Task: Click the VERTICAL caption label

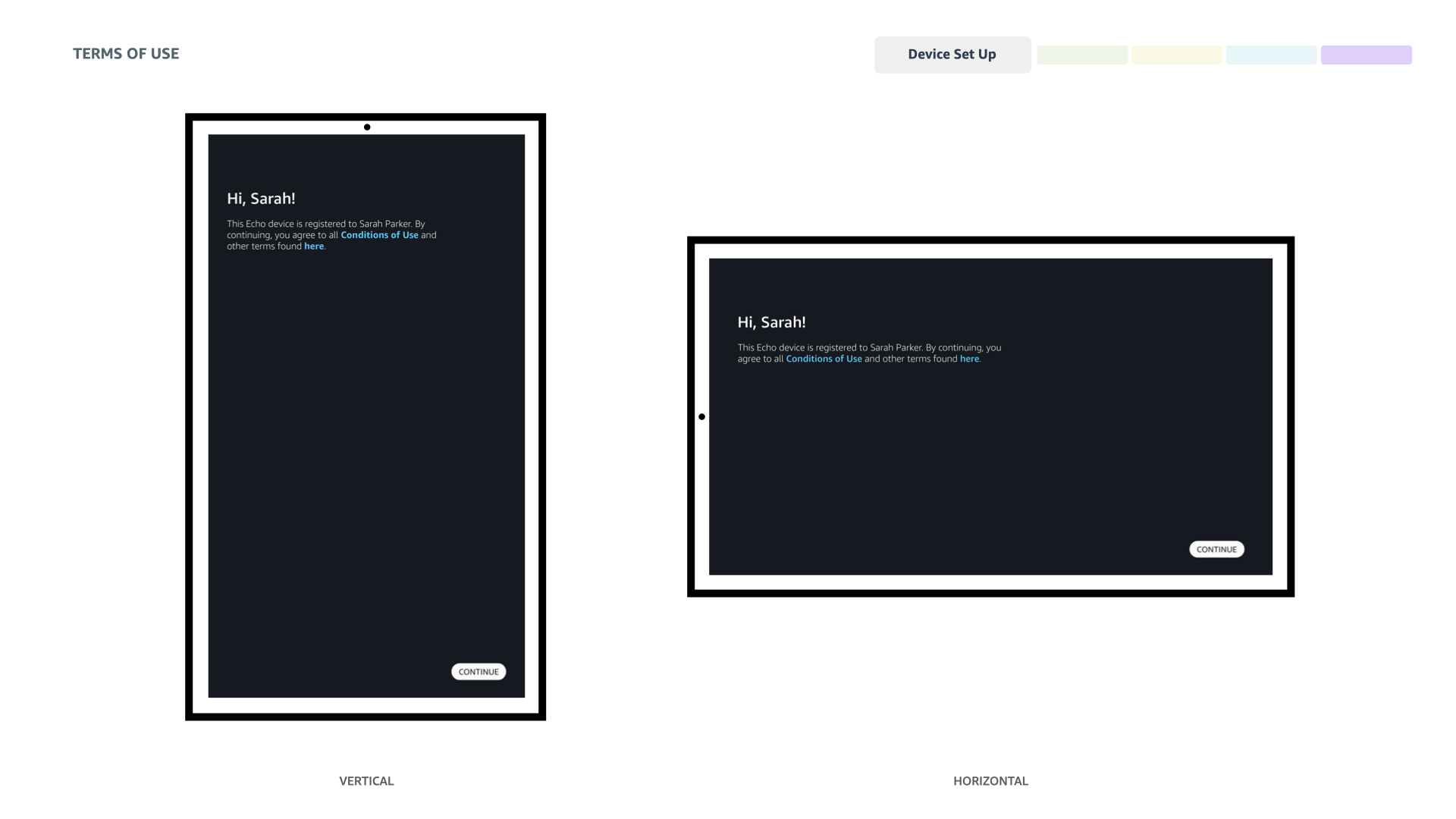Action: 366,781
